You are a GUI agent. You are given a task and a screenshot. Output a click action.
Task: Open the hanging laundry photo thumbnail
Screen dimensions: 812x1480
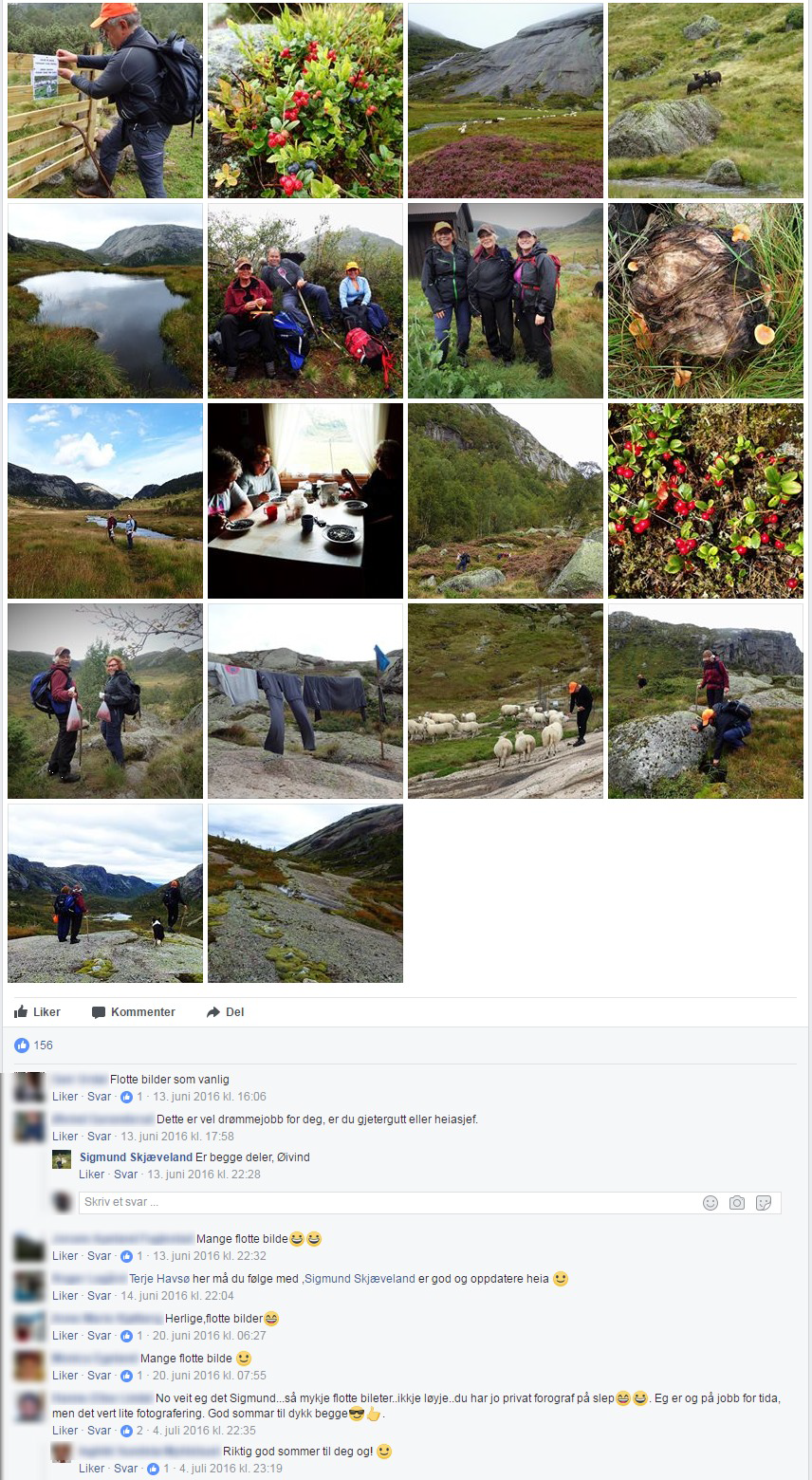click(x=305, y=701)
